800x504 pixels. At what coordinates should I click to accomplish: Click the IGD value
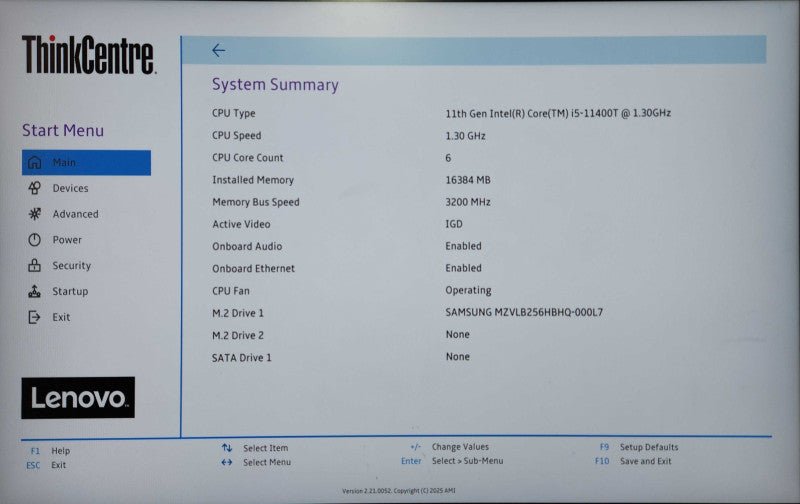454,224
